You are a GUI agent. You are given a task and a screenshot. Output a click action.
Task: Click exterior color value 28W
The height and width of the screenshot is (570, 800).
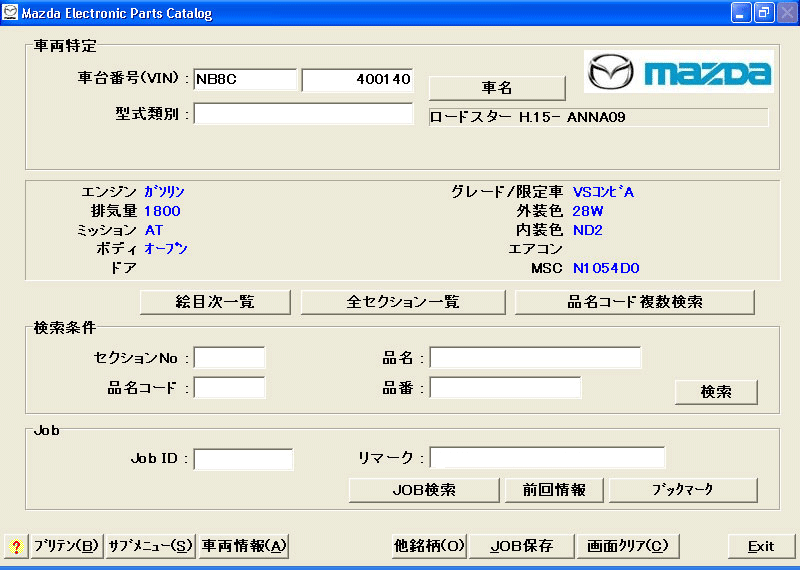click(588, 211)
